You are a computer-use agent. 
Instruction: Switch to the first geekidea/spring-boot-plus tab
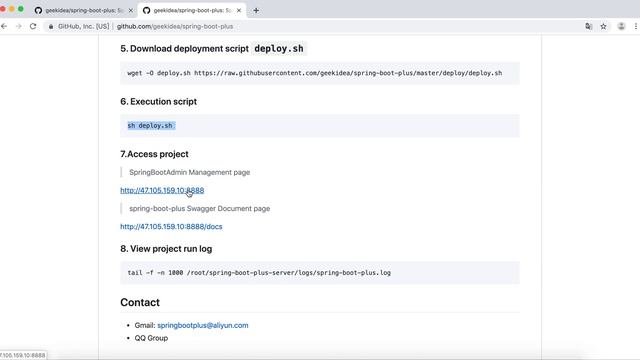pos(84,11)
